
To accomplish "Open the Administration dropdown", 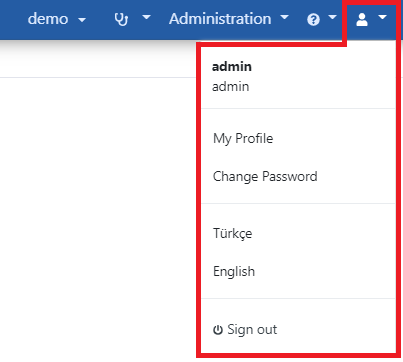I will (x=229, y=18).
